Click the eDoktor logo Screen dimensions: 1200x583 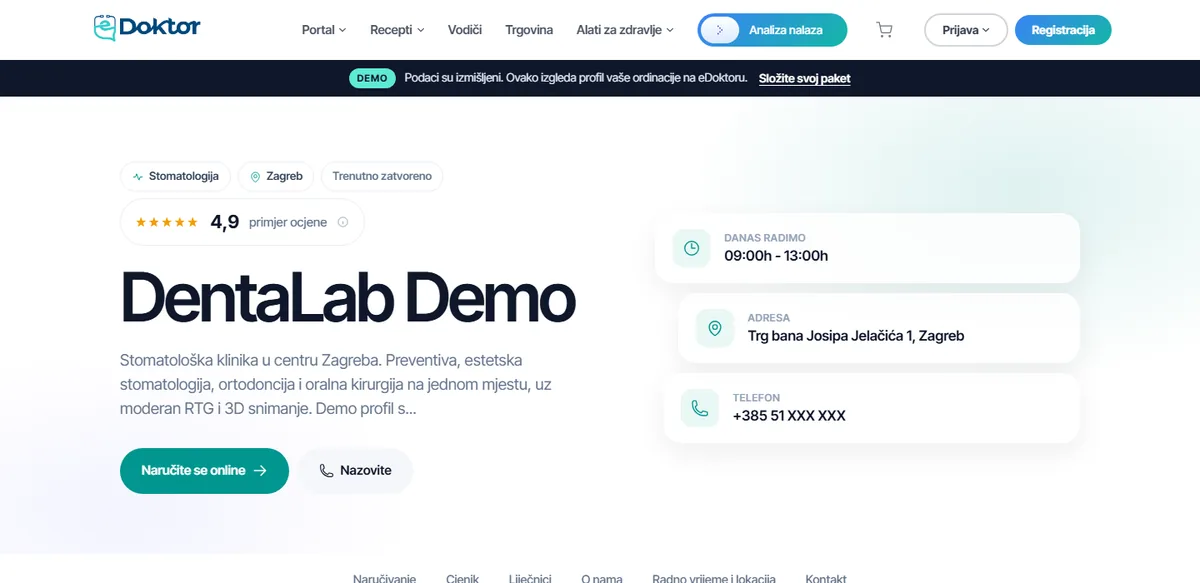(x=147, y=28)
